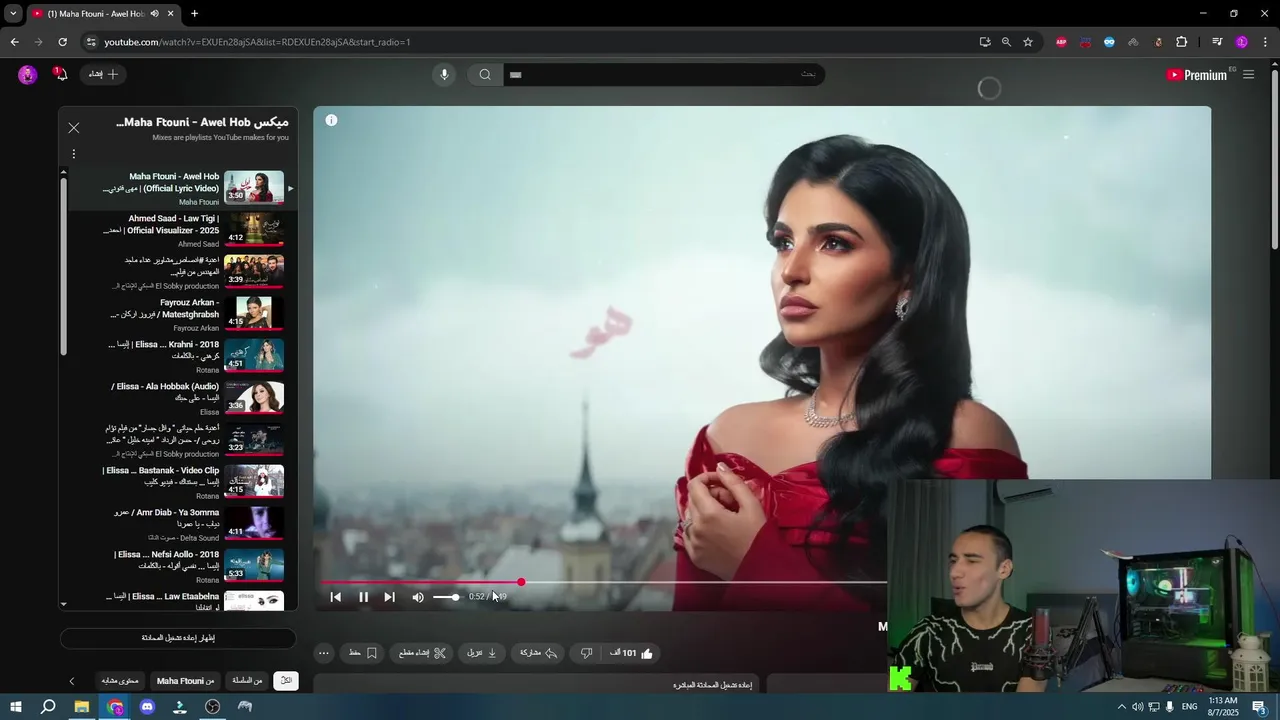Go back in browser history
The width and height of the screenshot is (1280, 720).
pyautogui.click(x=14, y=42)
